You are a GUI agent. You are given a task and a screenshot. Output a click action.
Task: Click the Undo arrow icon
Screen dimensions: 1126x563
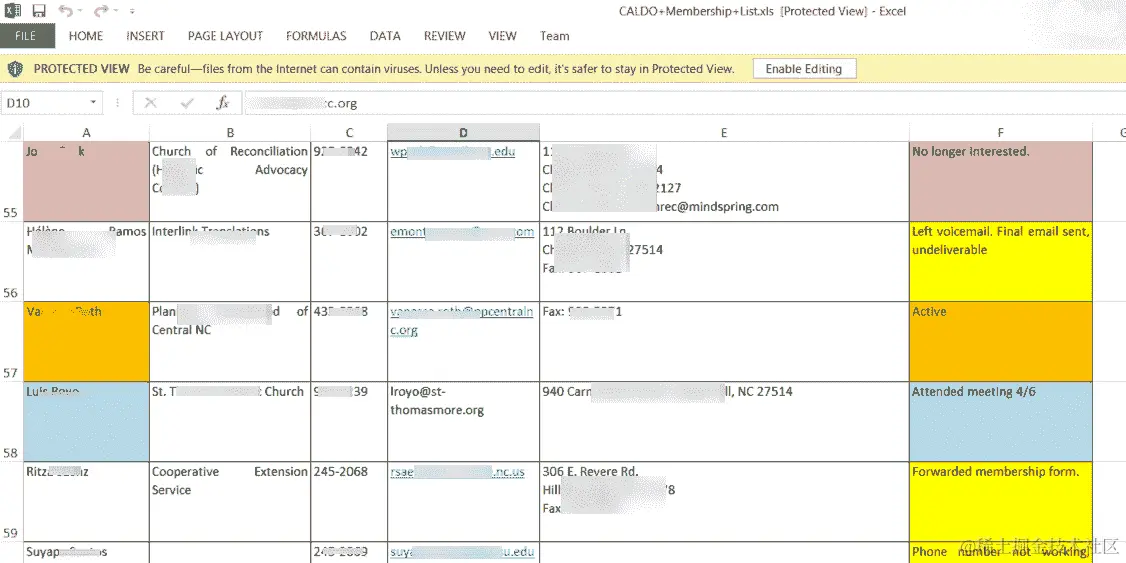[65, 11]
